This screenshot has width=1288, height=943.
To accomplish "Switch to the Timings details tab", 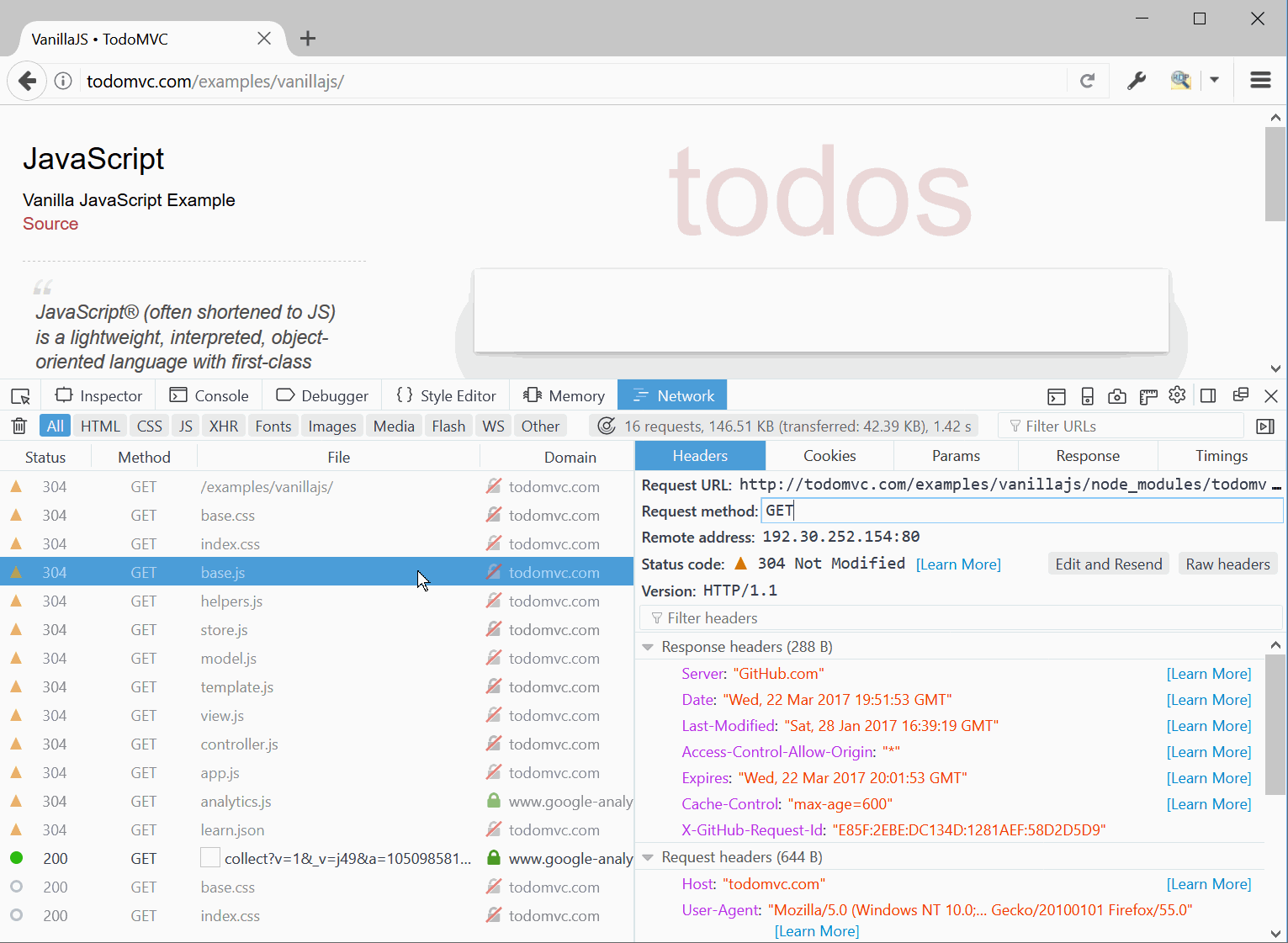I will click(x=1222, y=456).
